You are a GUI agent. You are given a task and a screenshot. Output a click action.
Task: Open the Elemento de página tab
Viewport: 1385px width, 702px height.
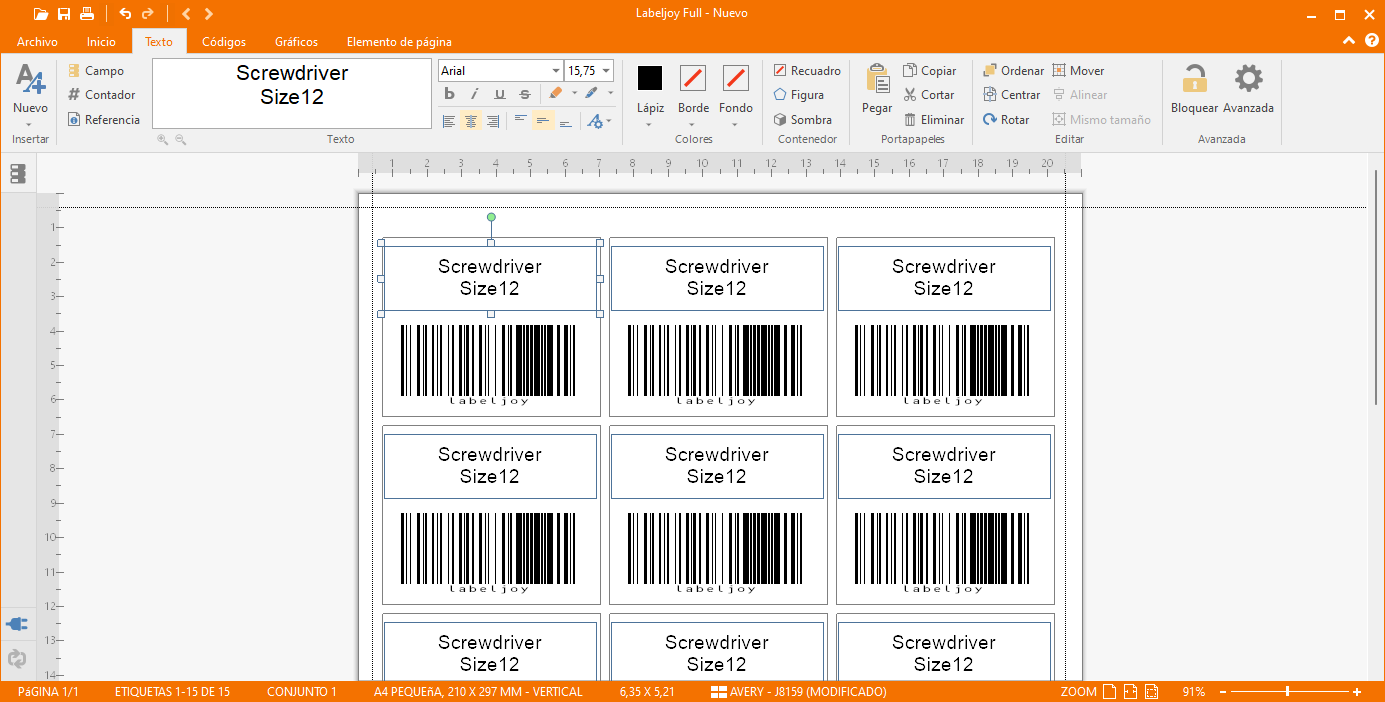pos(399,42)
